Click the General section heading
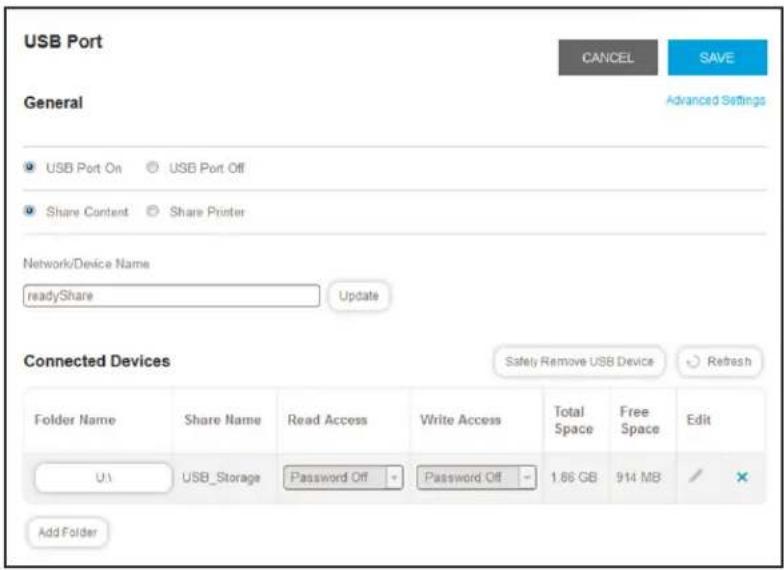 point(54,102)
